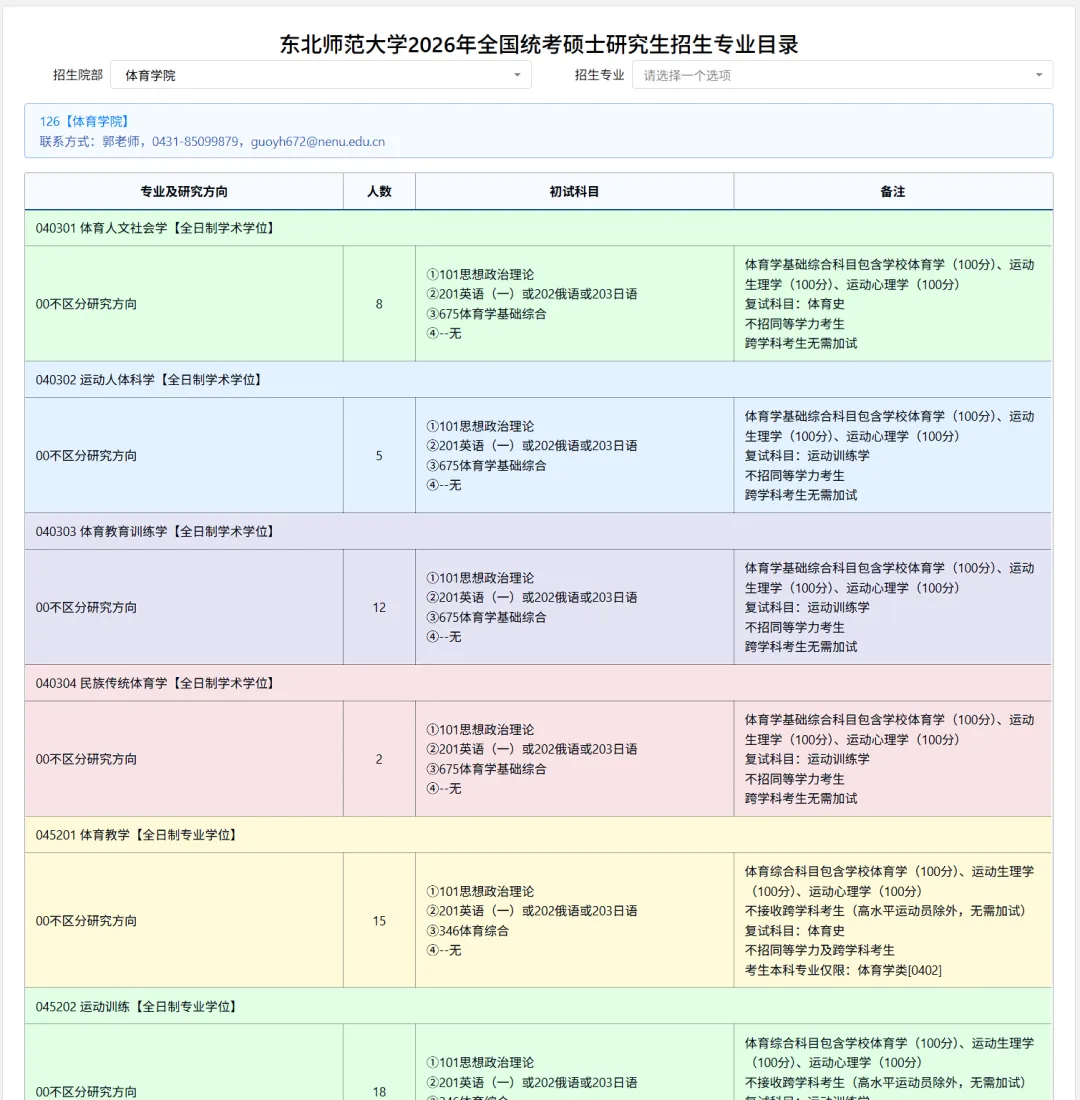Image resolution: width=1080 pixels, height=1100 pixels.
Task: Click ③675体育学基础综合 in 040301 row
Action: (486, 314)
